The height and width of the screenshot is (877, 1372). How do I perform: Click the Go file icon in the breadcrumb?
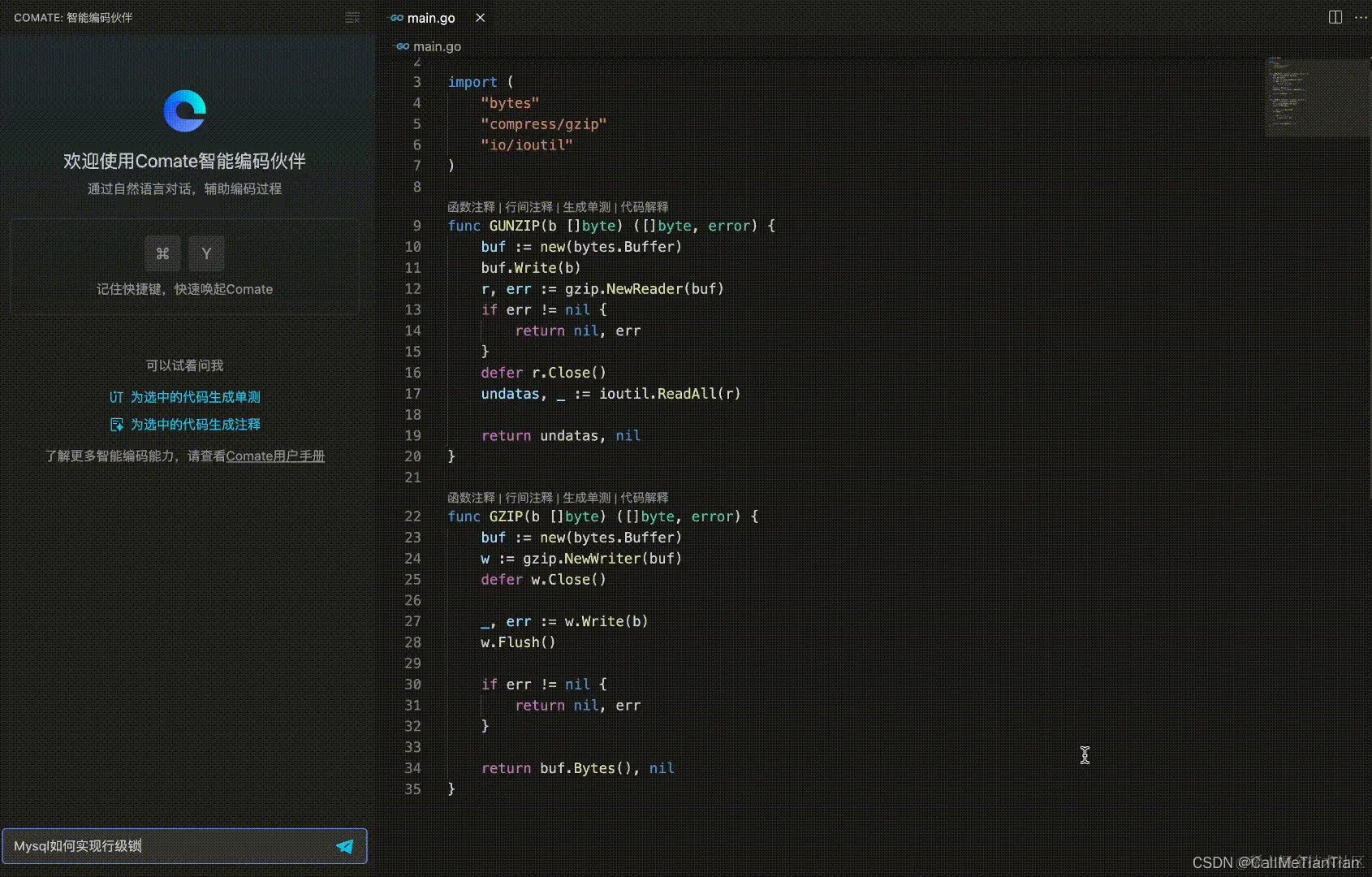pyautogui.click(x=402, y=46)
